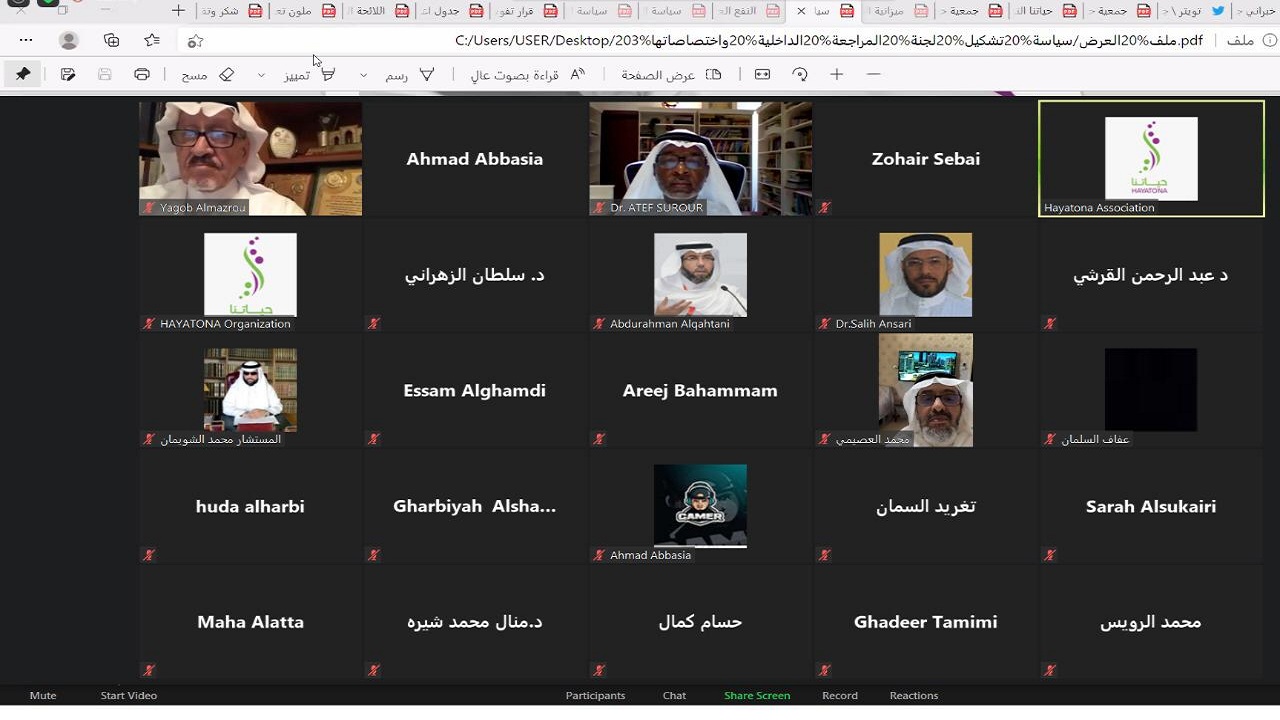Open the ملف menu
1280x720 pixels.
pos(1240,40)
